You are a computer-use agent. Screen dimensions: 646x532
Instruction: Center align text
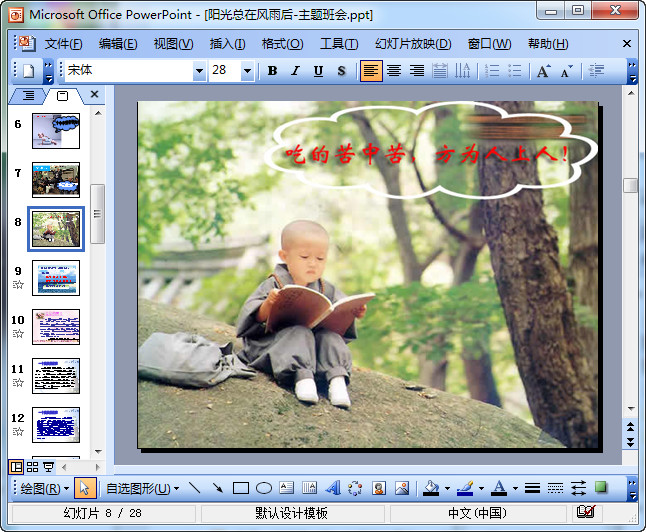tap(394, 71)
